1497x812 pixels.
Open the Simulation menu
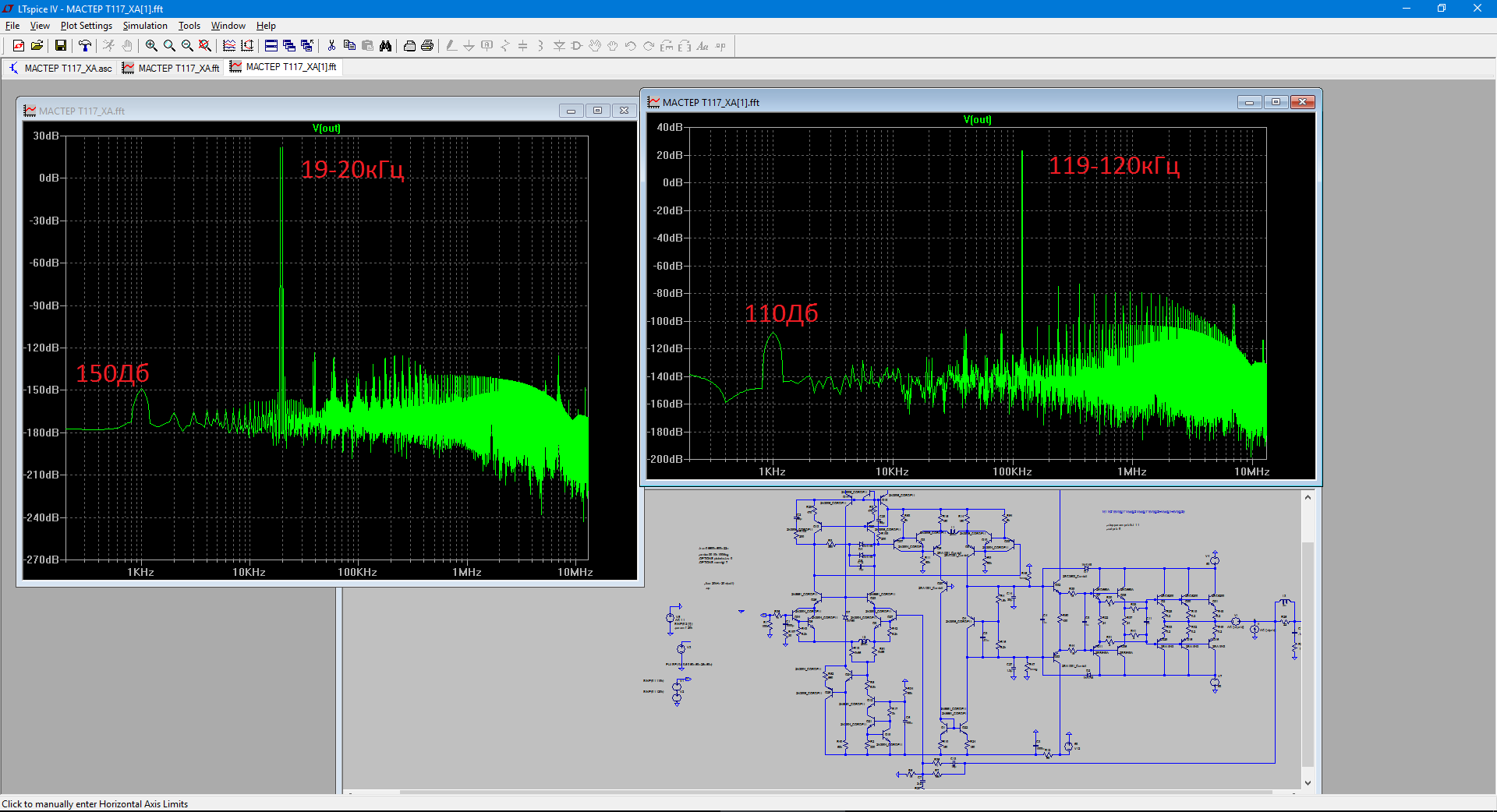145,26
